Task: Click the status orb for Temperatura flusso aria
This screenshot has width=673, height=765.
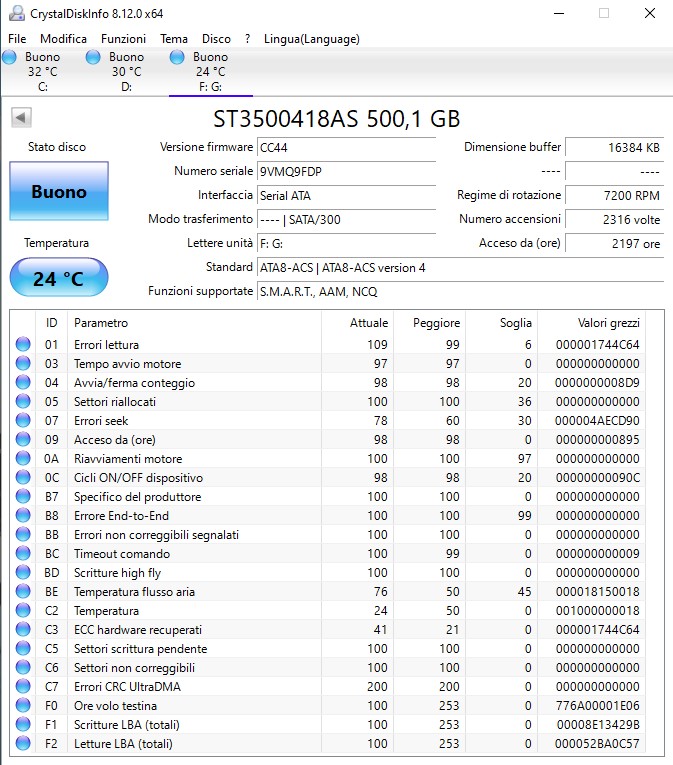Action: (23, 592)
